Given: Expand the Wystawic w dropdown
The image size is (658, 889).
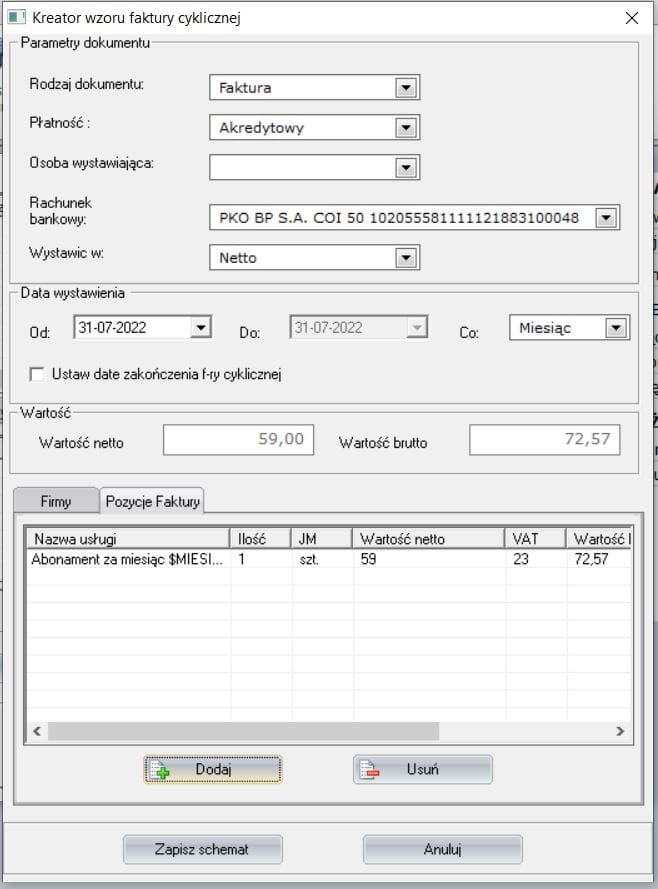Looking at the screenshot, I should click(405, 258).
